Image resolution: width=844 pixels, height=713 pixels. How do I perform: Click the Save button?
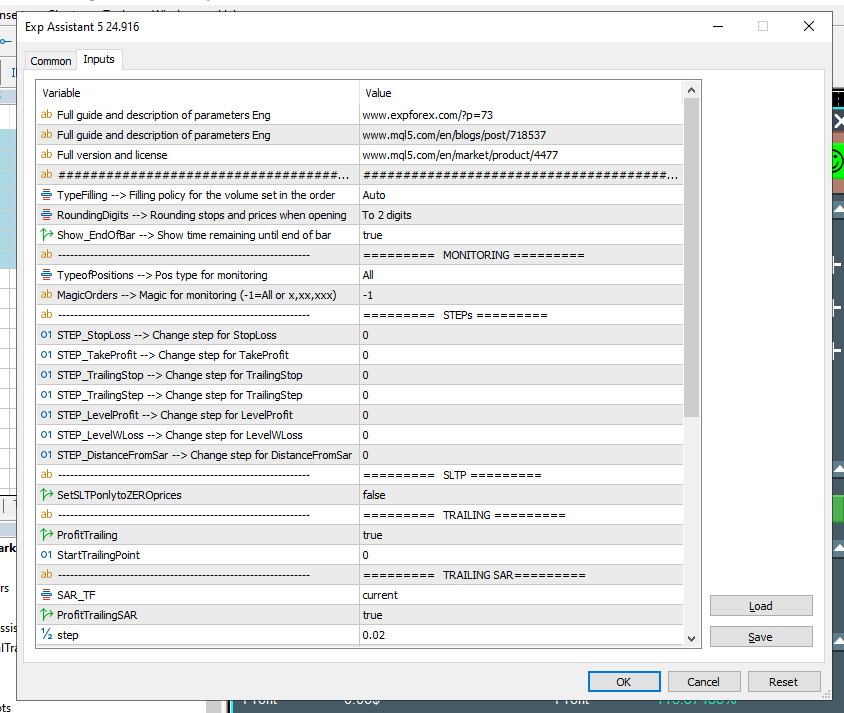761,637
